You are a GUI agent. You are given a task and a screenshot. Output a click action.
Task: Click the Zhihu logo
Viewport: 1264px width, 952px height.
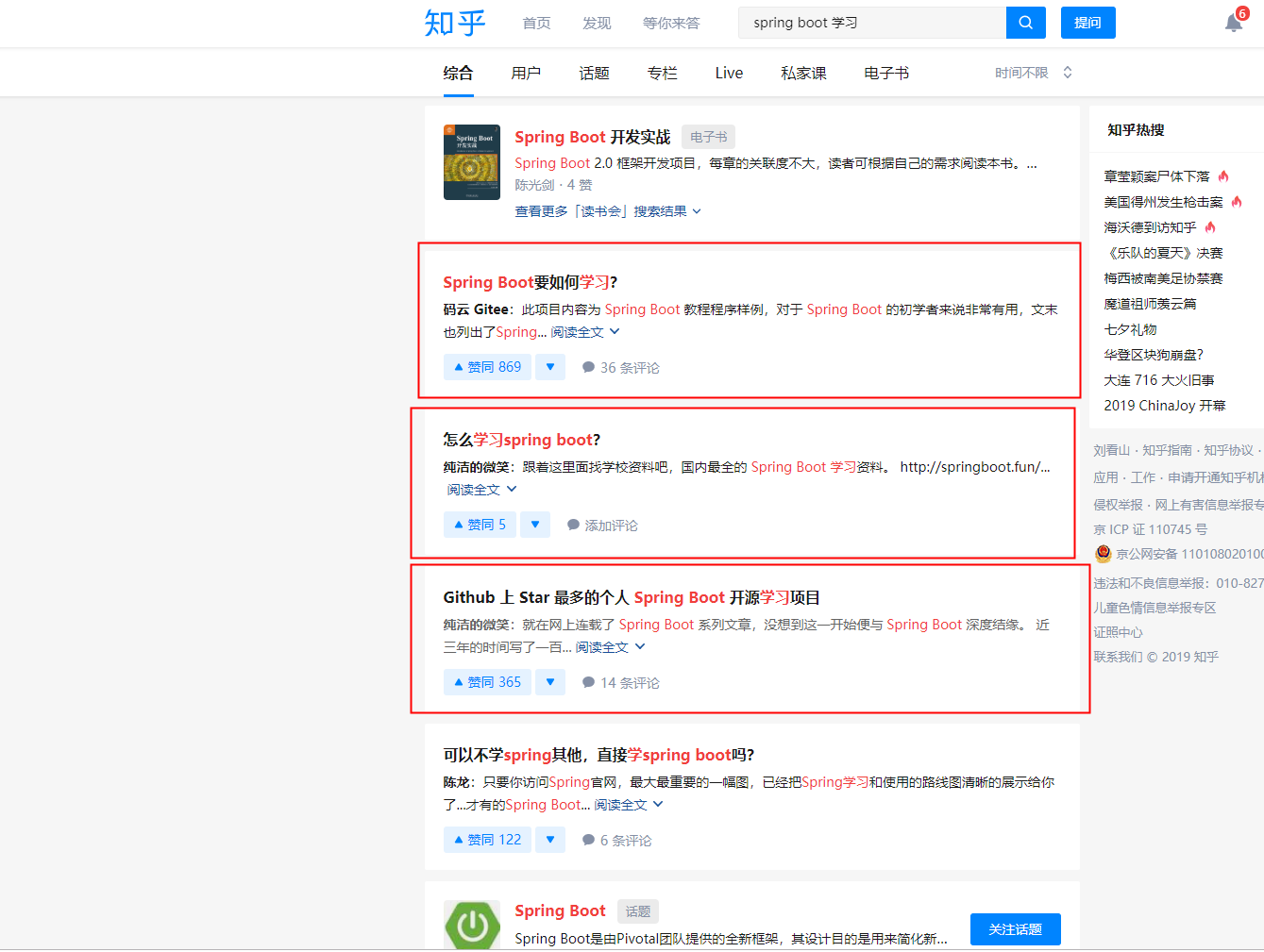(x=455, y=23)
